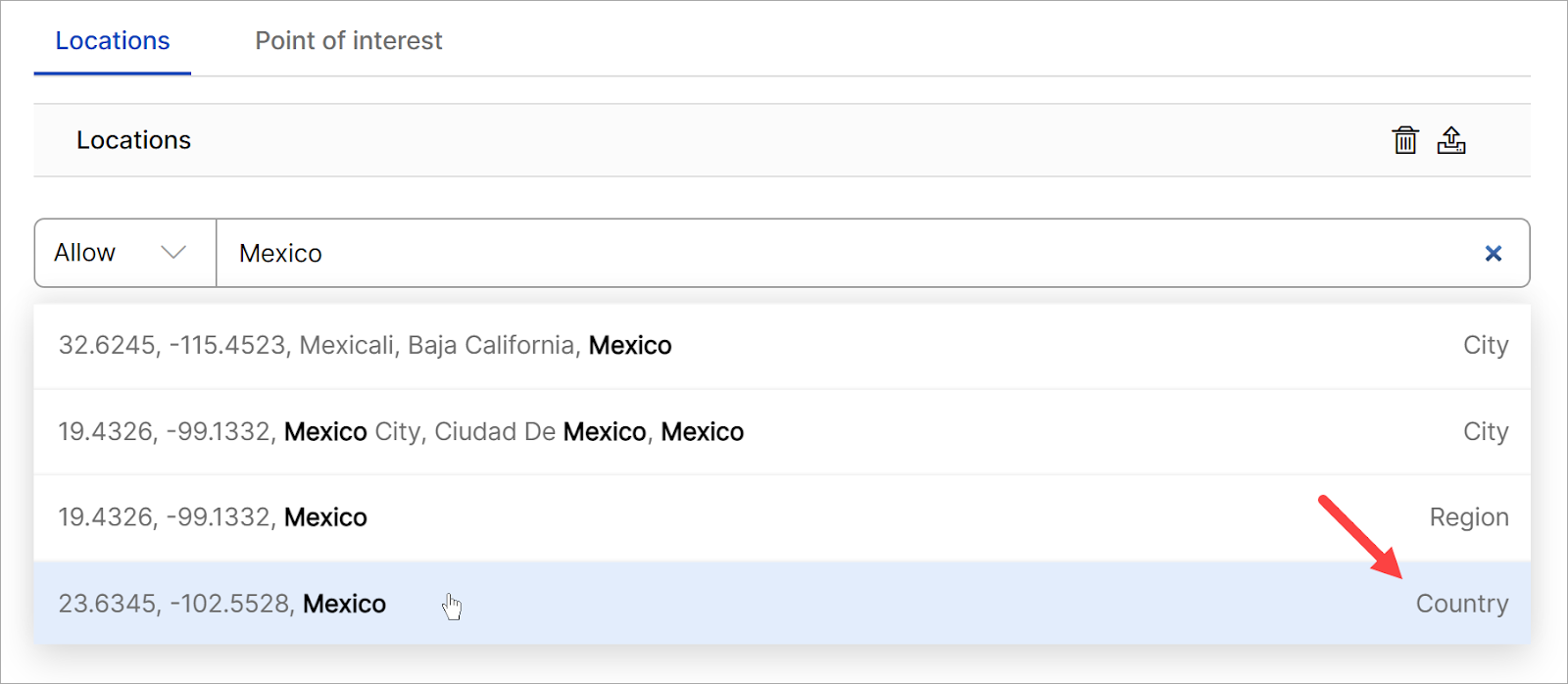Switch to the Locations tab
This screenshot has height=684, width=1568.
113,41
